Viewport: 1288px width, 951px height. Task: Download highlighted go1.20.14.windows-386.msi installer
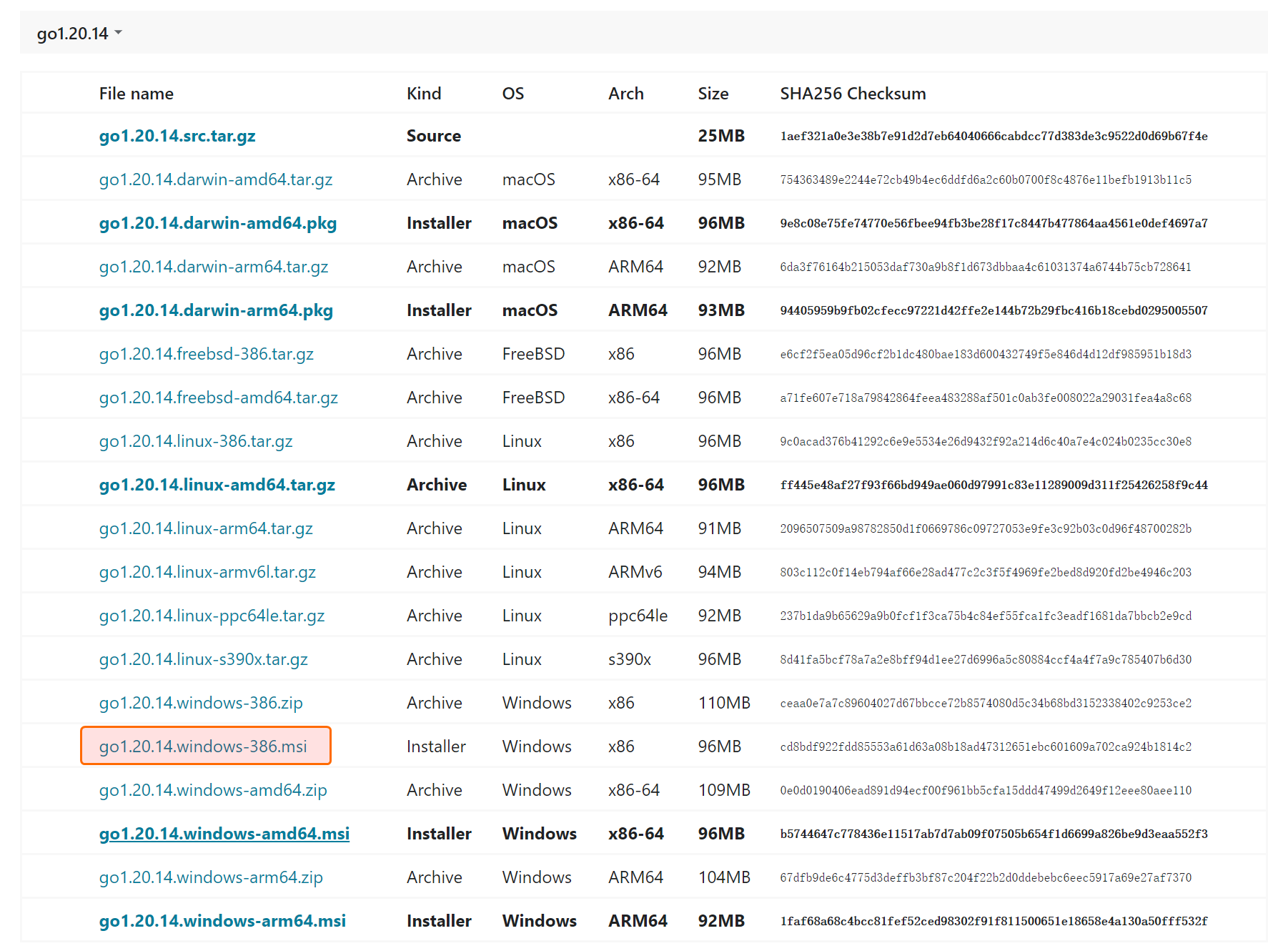tap(203, 746)
